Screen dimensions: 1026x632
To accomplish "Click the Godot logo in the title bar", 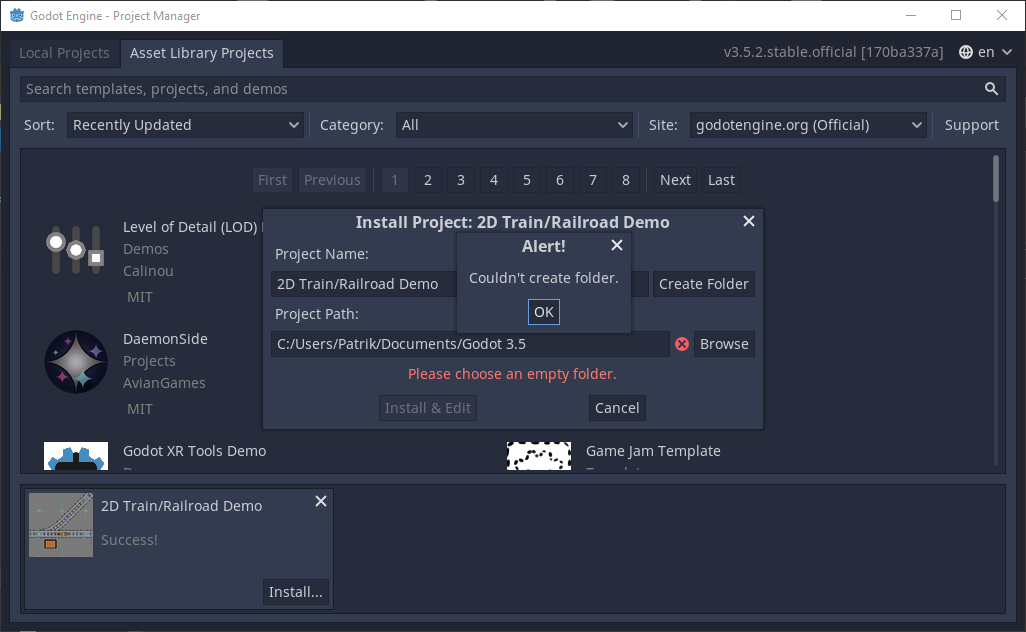I will click(x=17, y=15).
